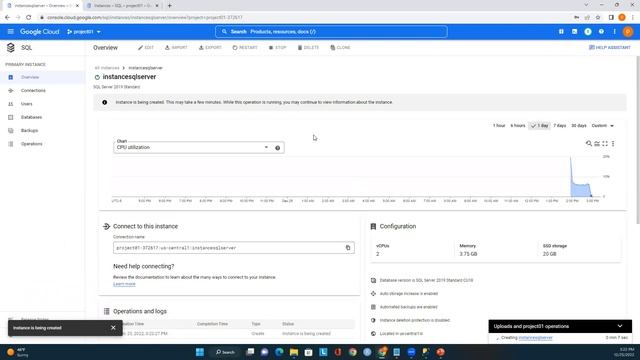Click the instancesqlserver link in operations panel
This screenshot has width=640, height=360.
coord(535,338)
